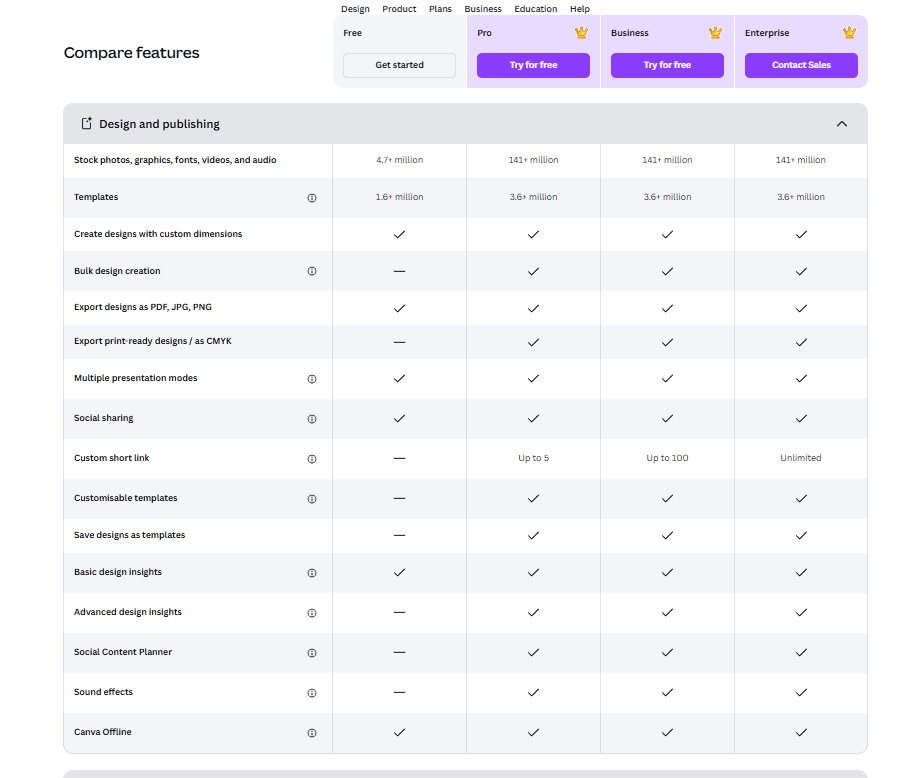Click info icon next to Templates
The height and width of the screenshot is (778, 897).
click(x=312, y=198)
